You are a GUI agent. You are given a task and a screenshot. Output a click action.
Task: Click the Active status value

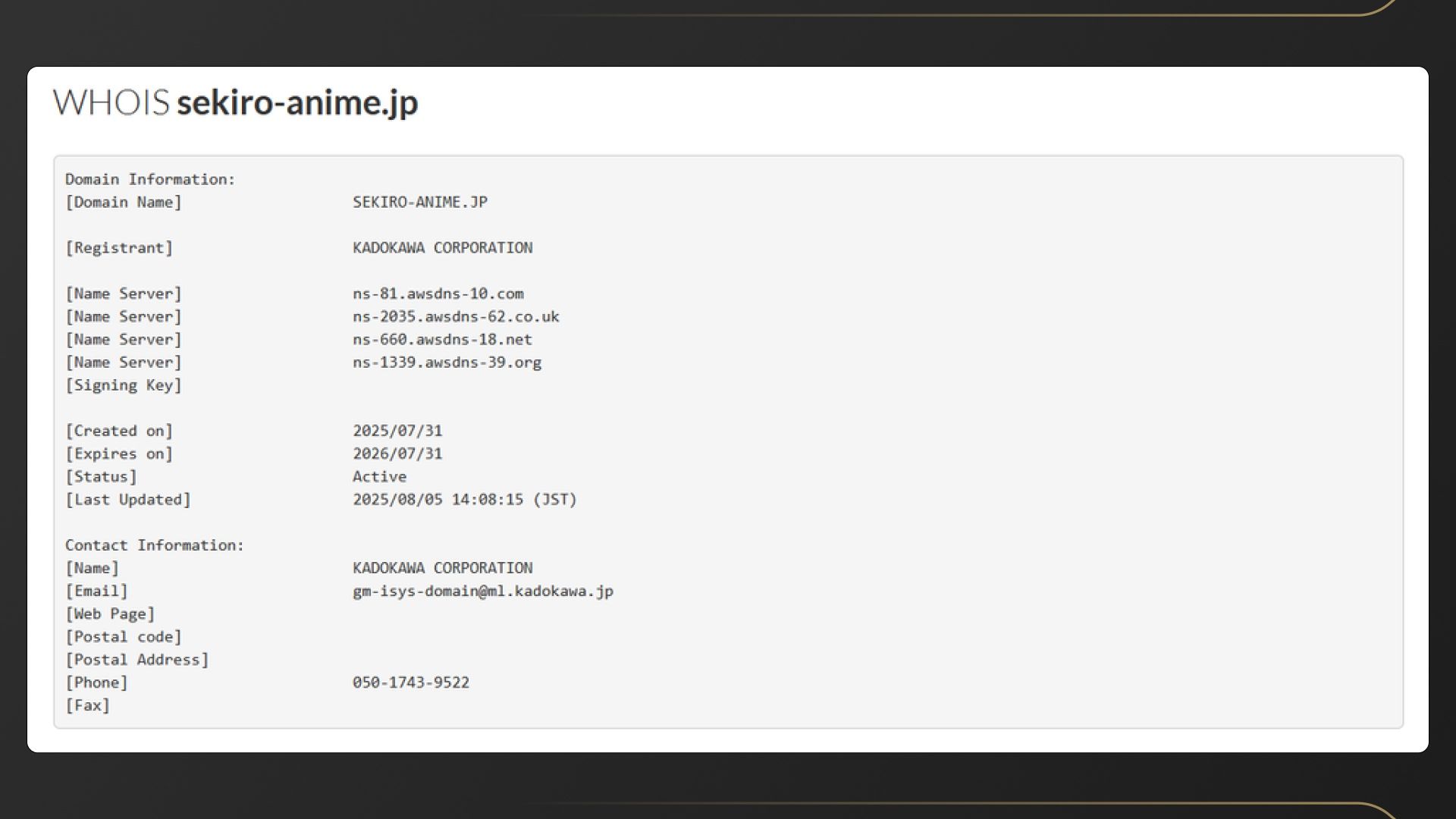(x=379, y=477)
